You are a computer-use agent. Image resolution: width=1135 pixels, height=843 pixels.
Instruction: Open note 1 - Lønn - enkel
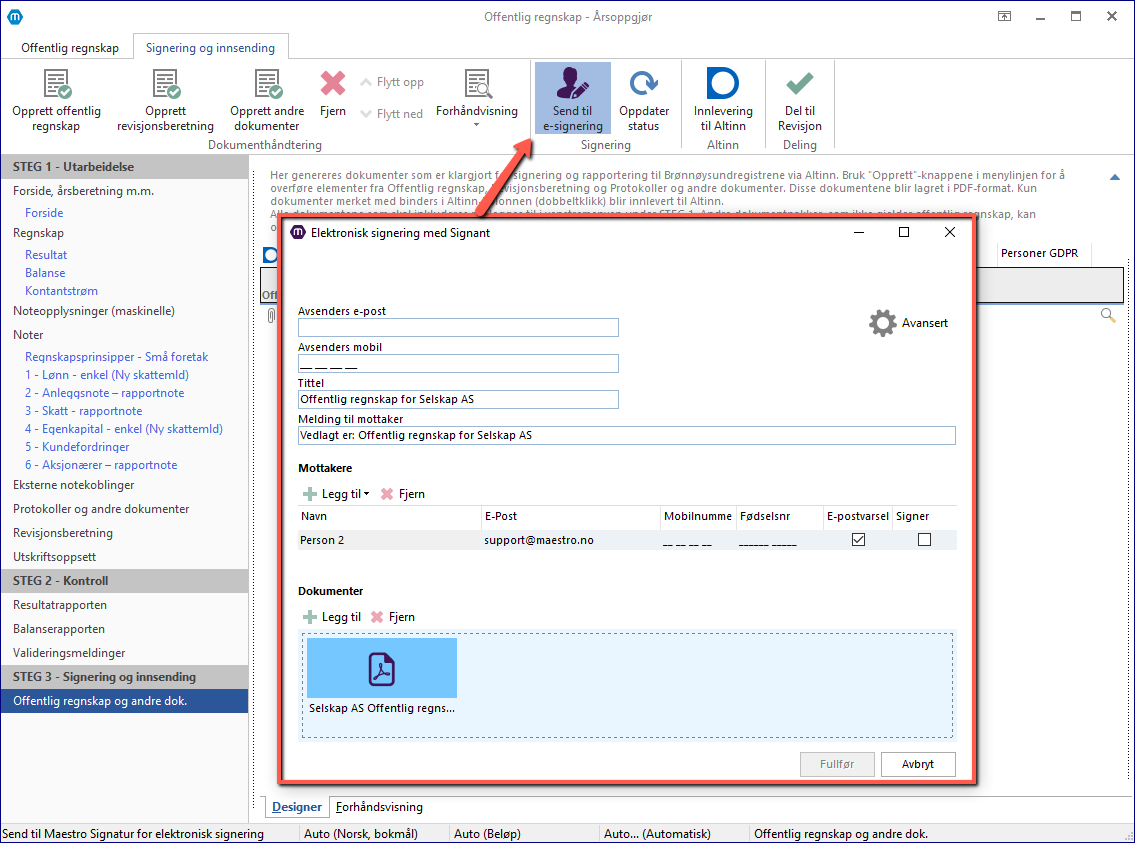(106, 375)
